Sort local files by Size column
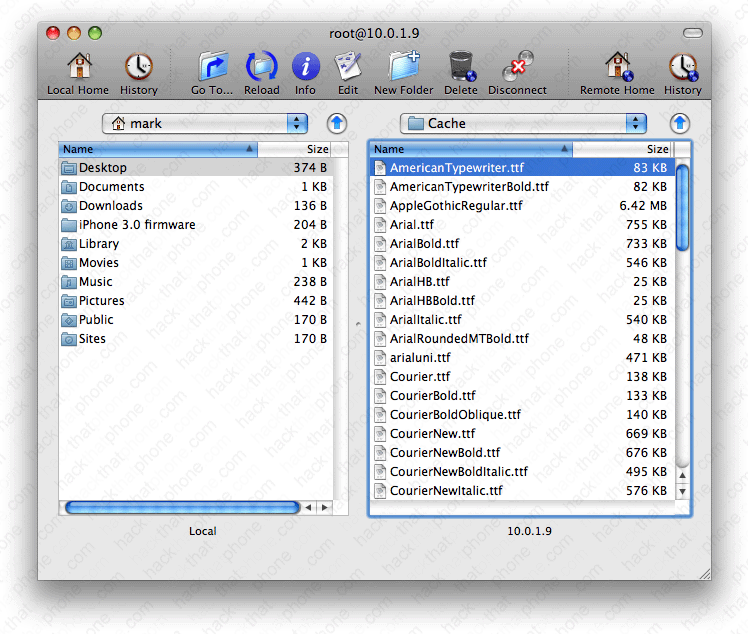The image size is (748, 634). pos(295,149)
